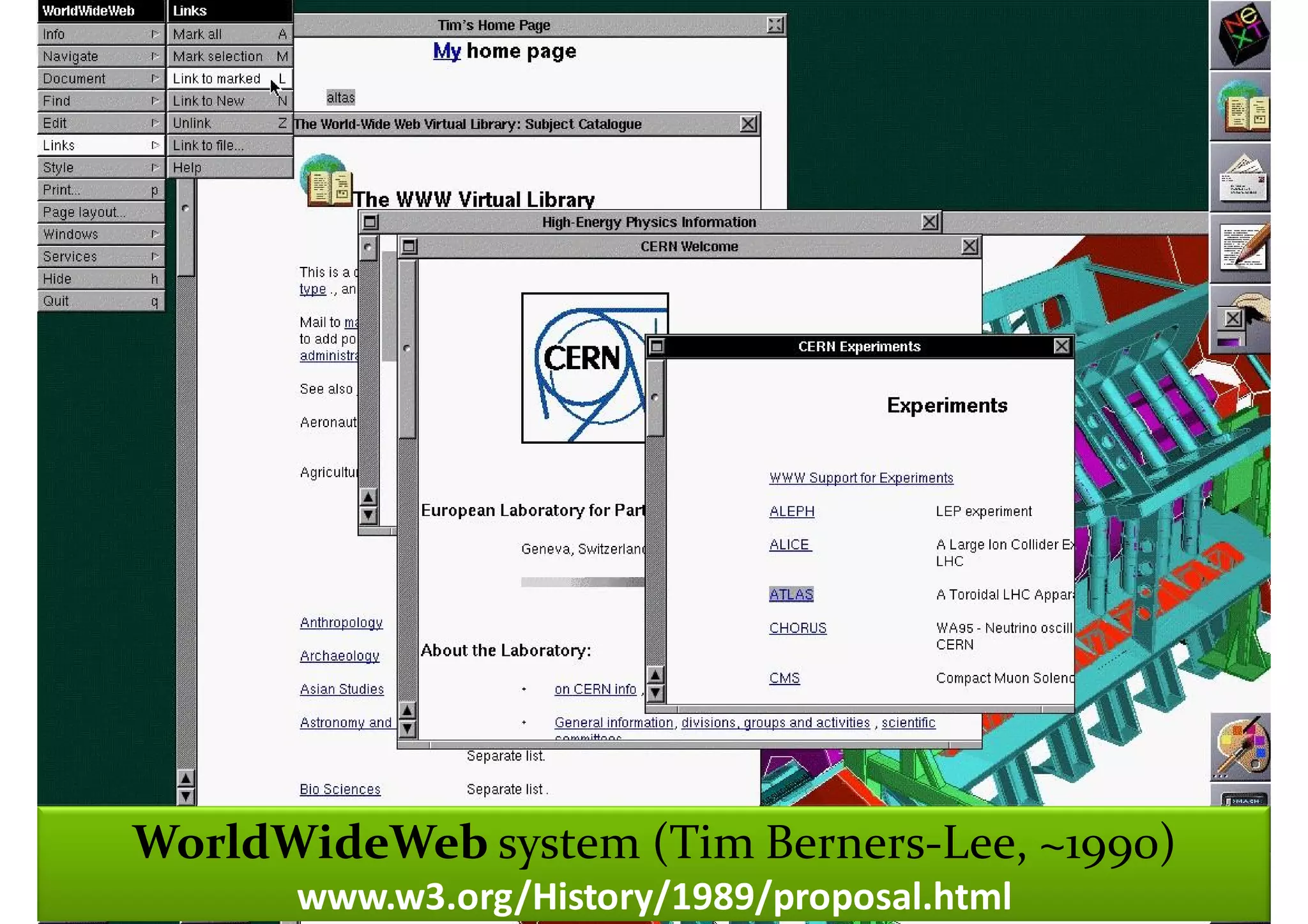Select Link to marked

tap(230, 79)
